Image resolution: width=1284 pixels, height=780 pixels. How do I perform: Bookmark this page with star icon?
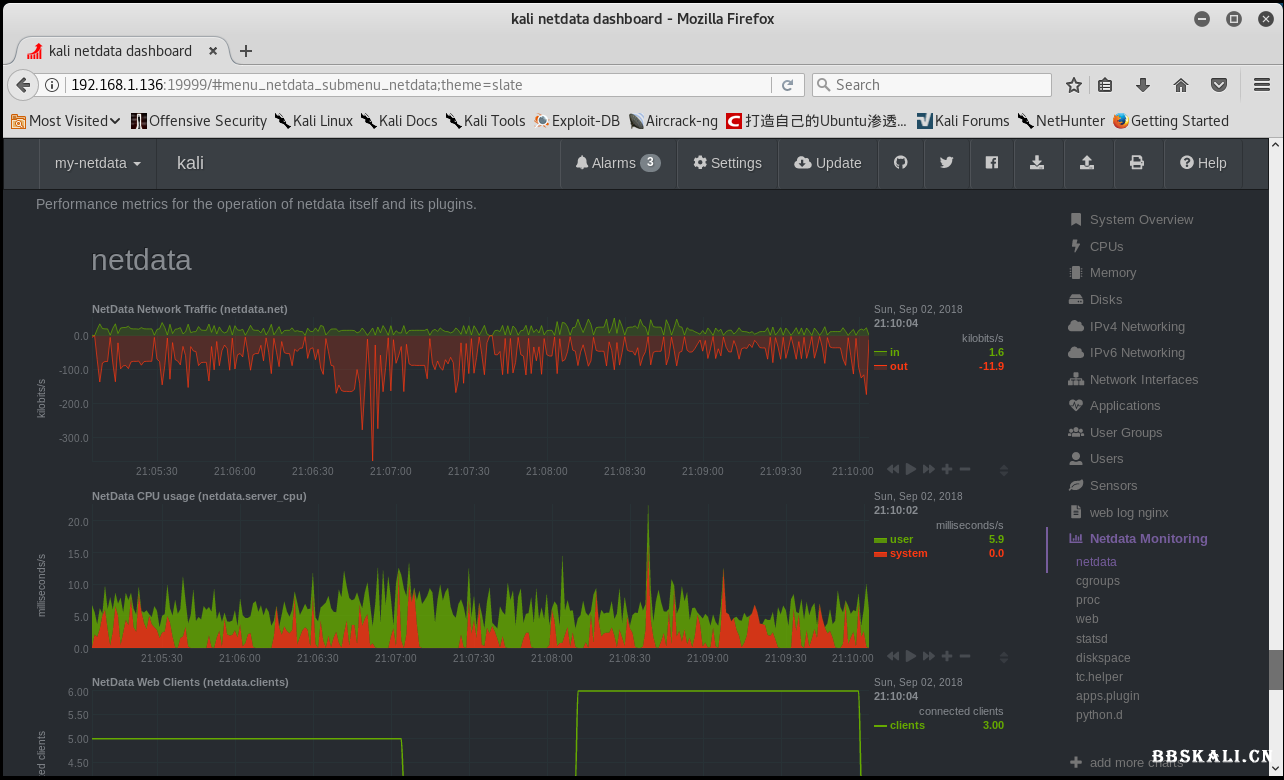[1074, 85]
